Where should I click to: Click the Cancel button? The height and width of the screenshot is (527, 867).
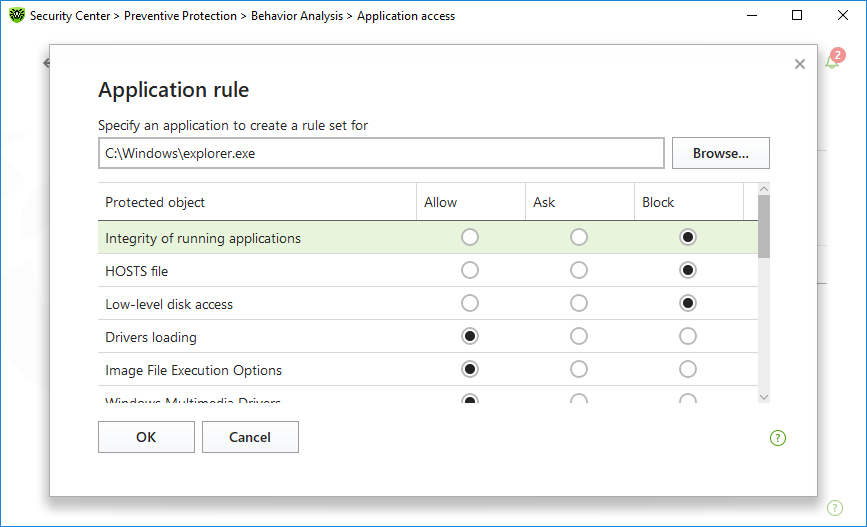point(250,437)
